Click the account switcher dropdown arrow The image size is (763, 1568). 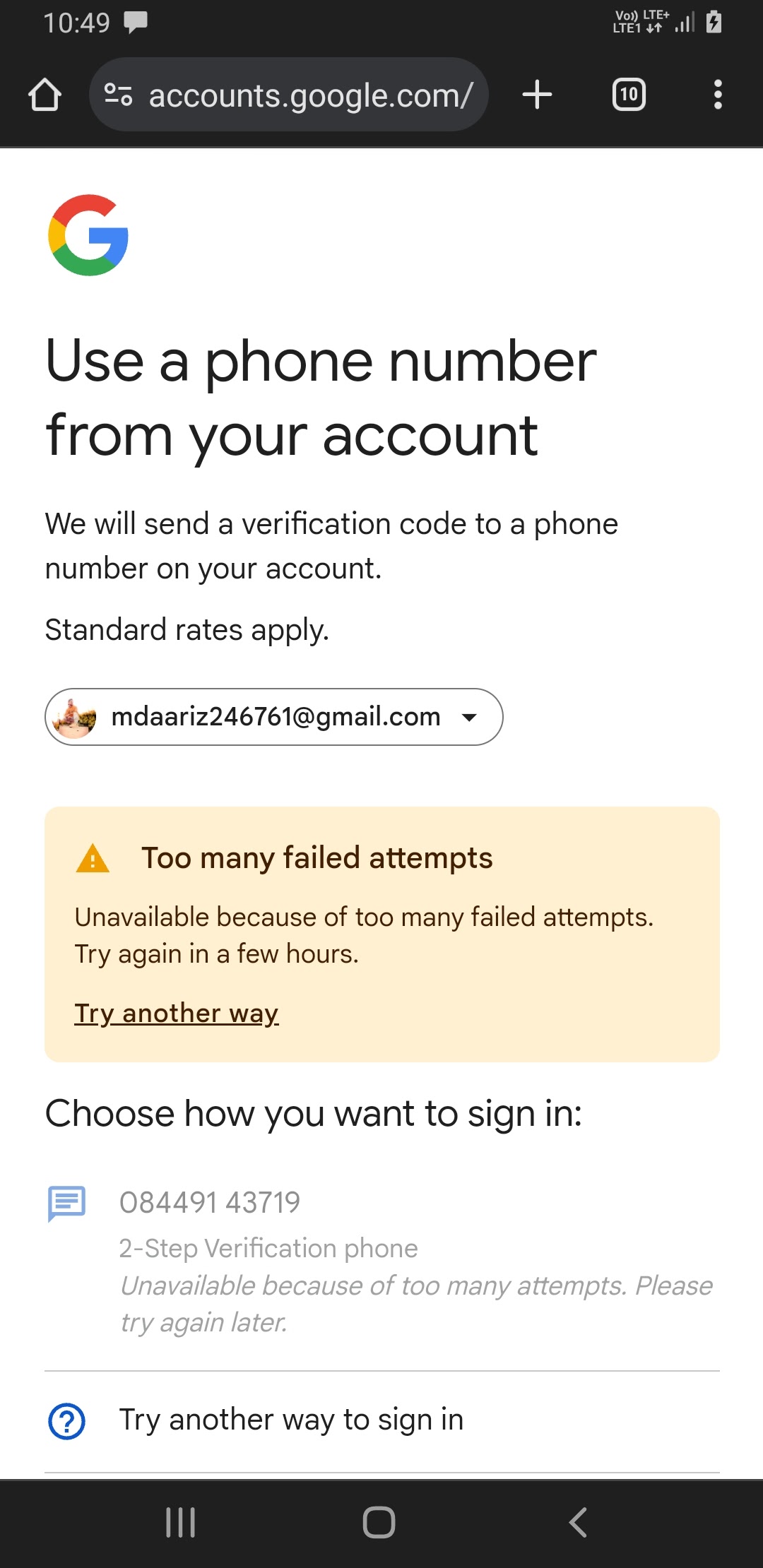click(469, 718)
